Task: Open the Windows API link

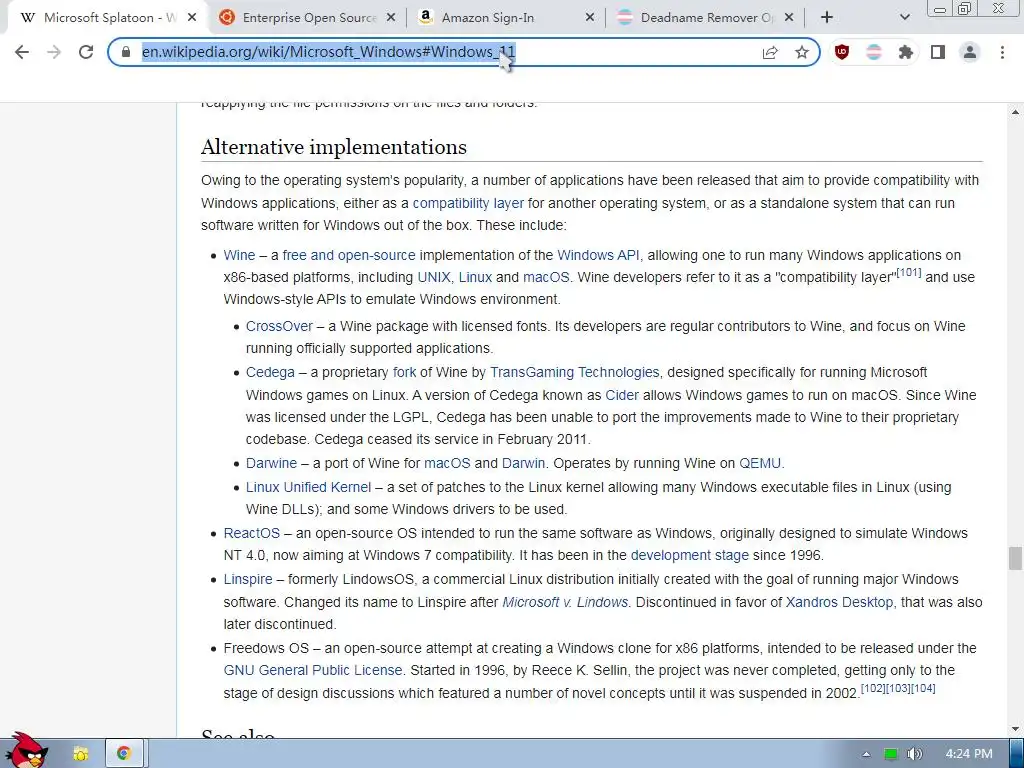Action: coord(598,255)
